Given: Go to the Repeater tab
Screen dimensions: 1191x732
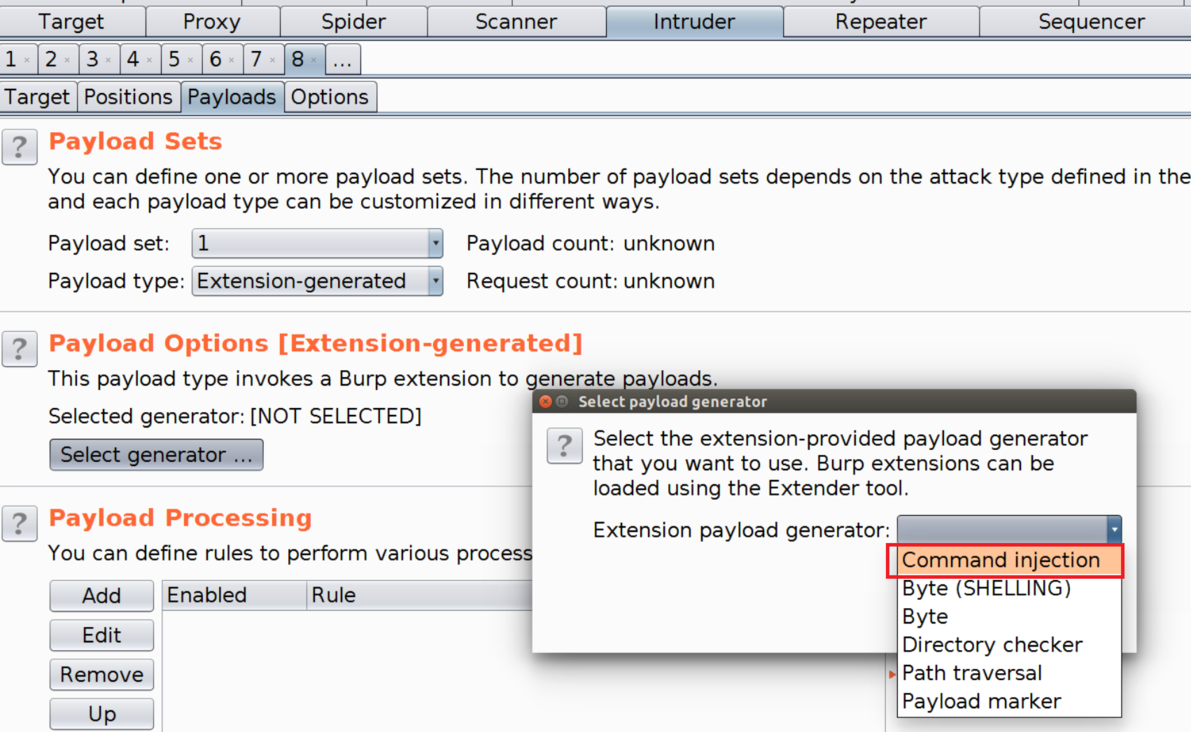Looking at the screenshot, I should click(x=880, y=21).
